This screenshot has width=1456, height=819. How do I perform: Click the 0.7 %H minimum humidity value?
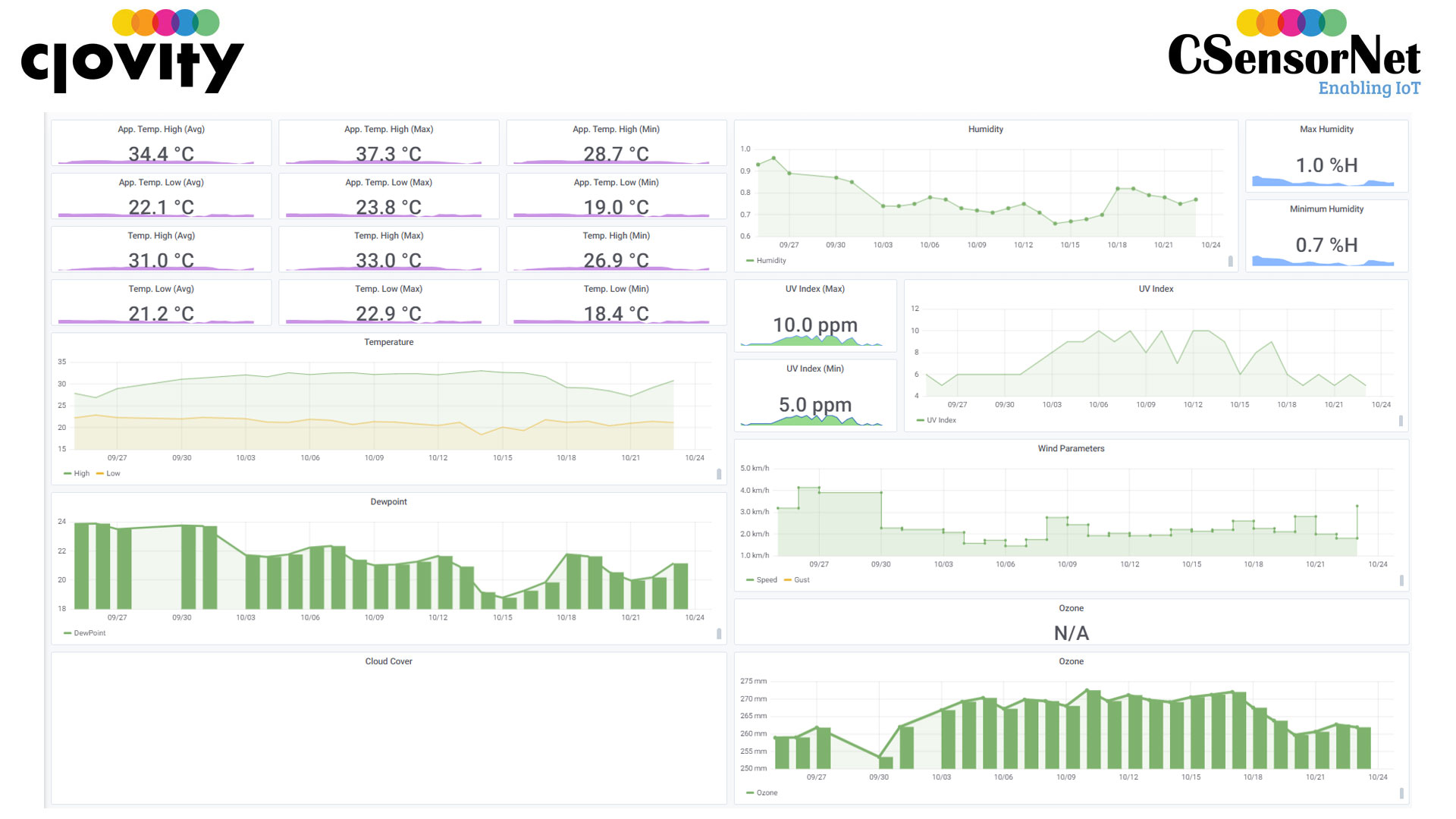pyautogui.click(x=1326, y=245)
